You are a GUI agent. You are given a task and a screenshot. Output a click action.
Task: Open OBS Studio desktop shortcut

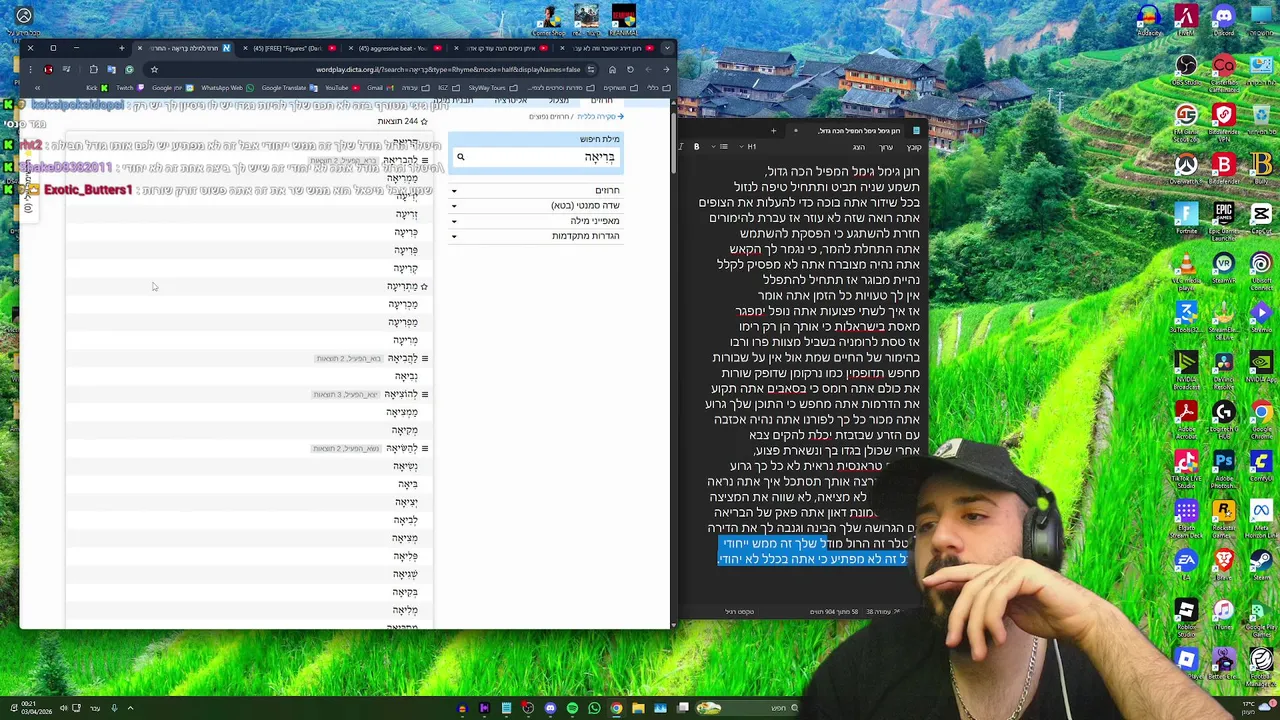[x=1186, y=66]
